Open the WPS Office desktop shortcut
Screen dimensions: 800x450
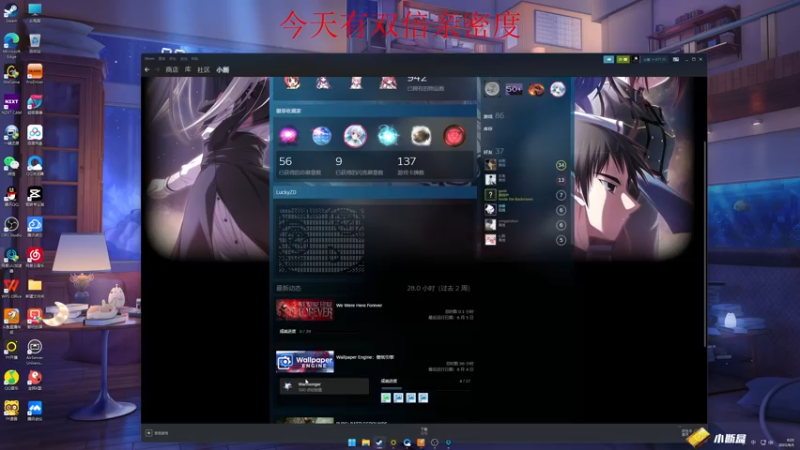click(11, 288)
